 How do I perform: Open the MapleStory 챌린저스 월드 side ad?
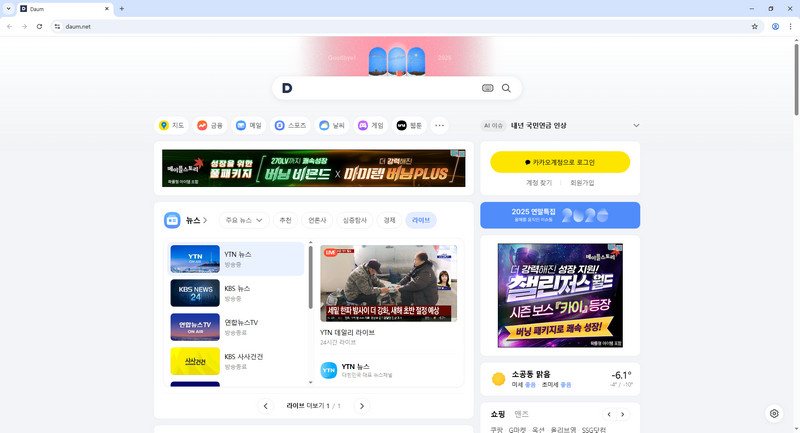(x=560, y=295)
